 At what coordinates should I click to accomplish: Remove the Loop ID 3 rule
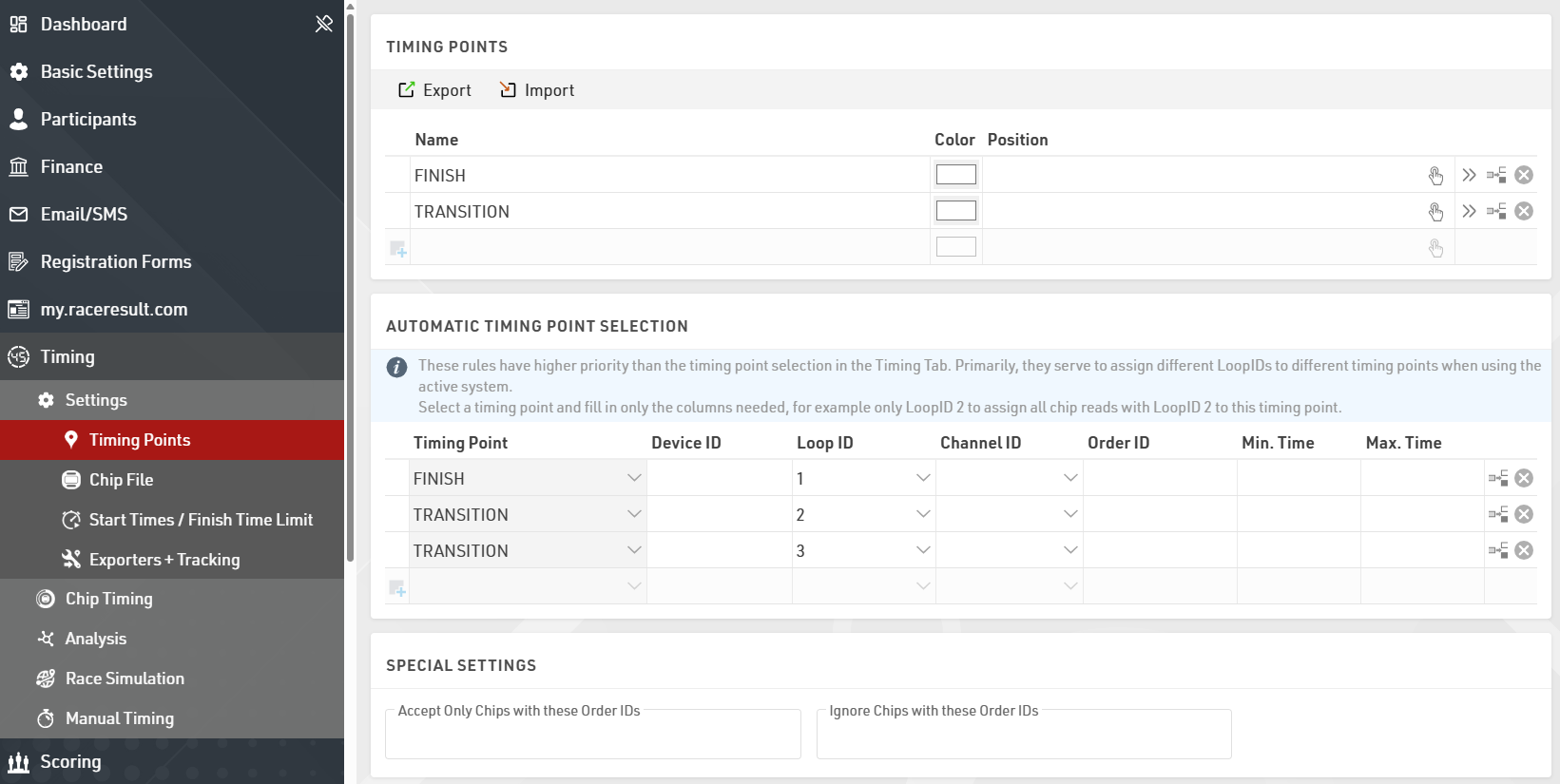pos(1524,551)
